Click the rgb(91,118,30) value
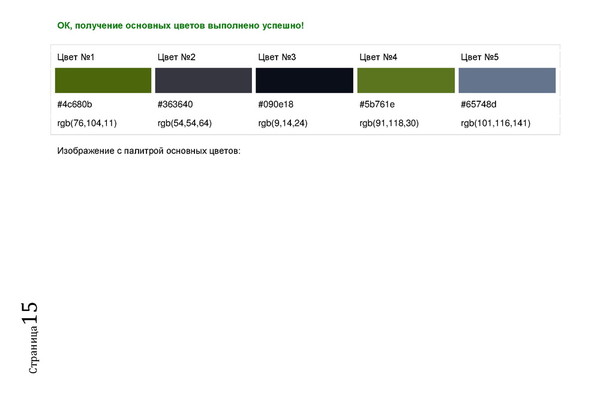Viewport: 600px width, 399px height. pyautogui.click(x=389, y=123)
